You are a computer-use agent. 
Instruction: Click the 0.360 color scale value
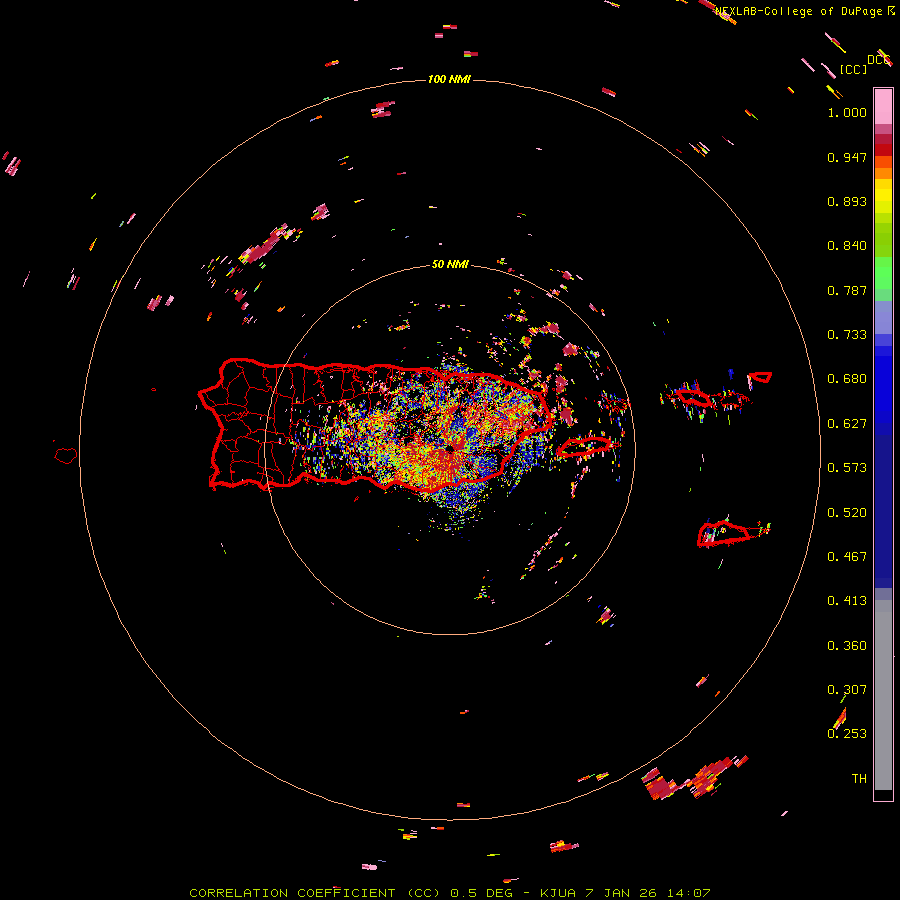click(847, 646)
